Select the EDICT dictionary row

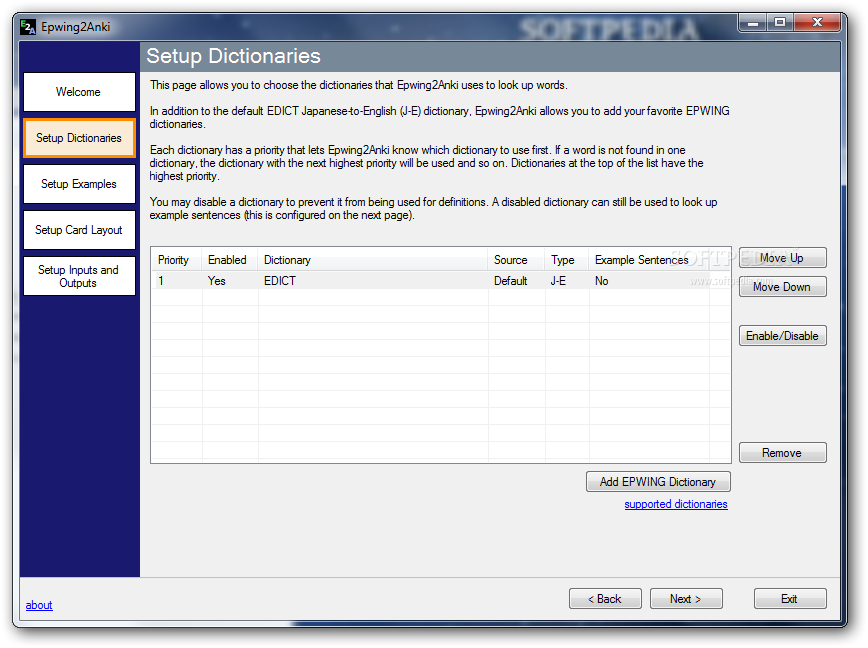coord(431,281)
